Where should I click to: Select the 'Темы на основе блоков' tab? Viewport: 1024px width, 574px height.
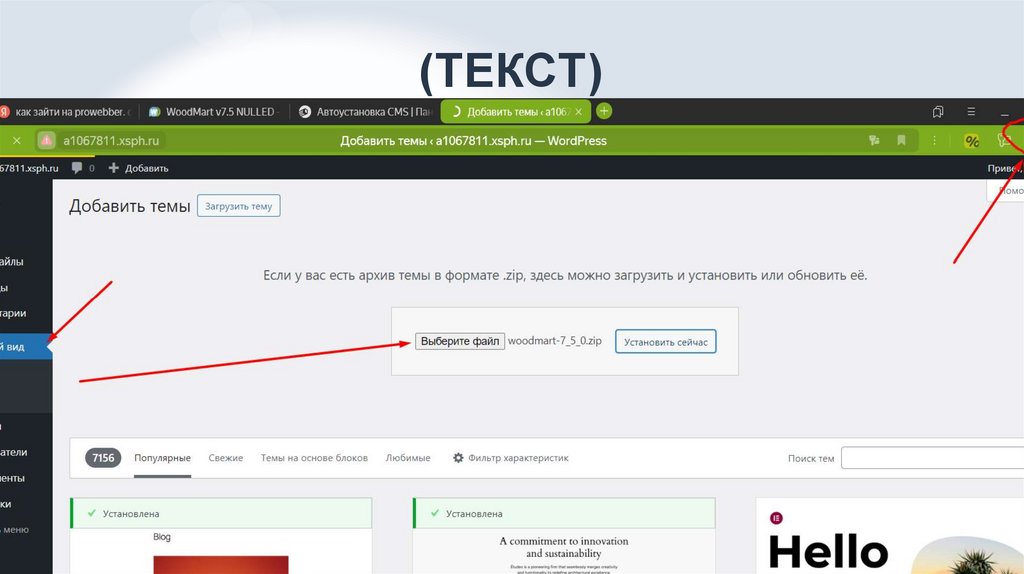[x=314, y=458]
